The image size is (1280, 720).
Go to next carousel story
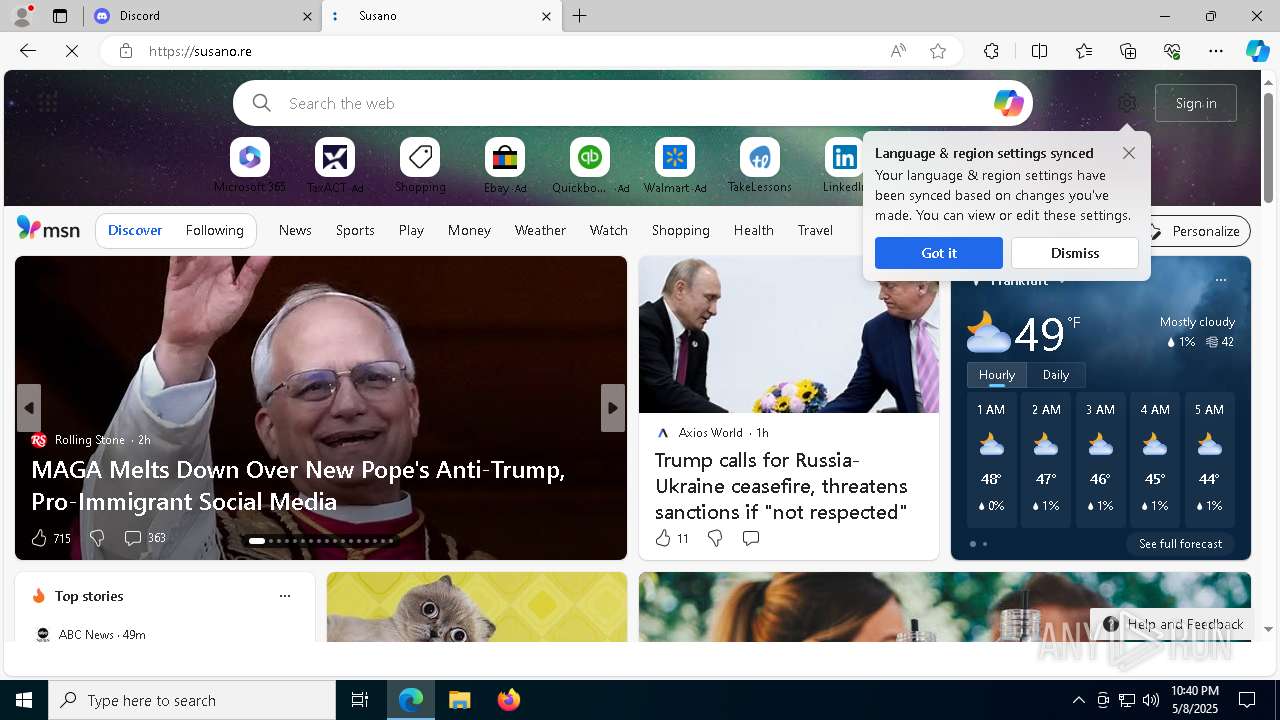613,408
